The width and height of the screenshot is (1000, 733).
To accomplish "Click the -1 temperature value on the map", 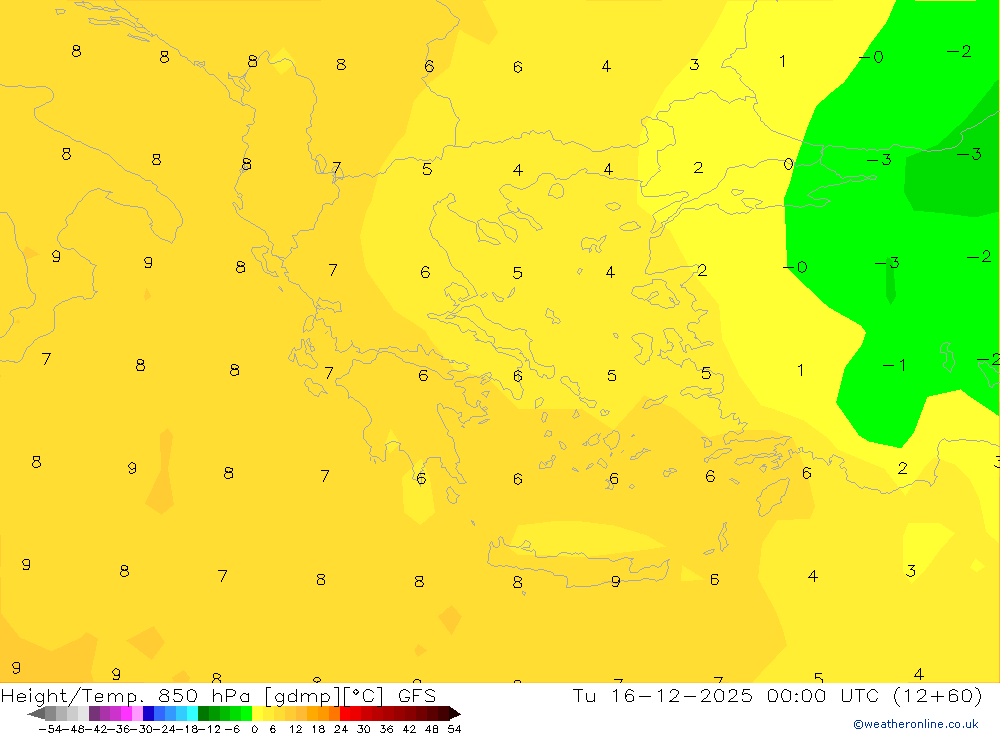I will 894,365.
